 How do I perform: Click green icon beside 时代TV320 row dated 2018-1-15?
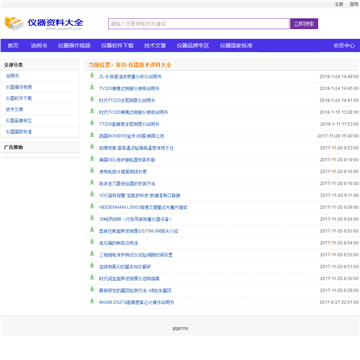(92, 111)
